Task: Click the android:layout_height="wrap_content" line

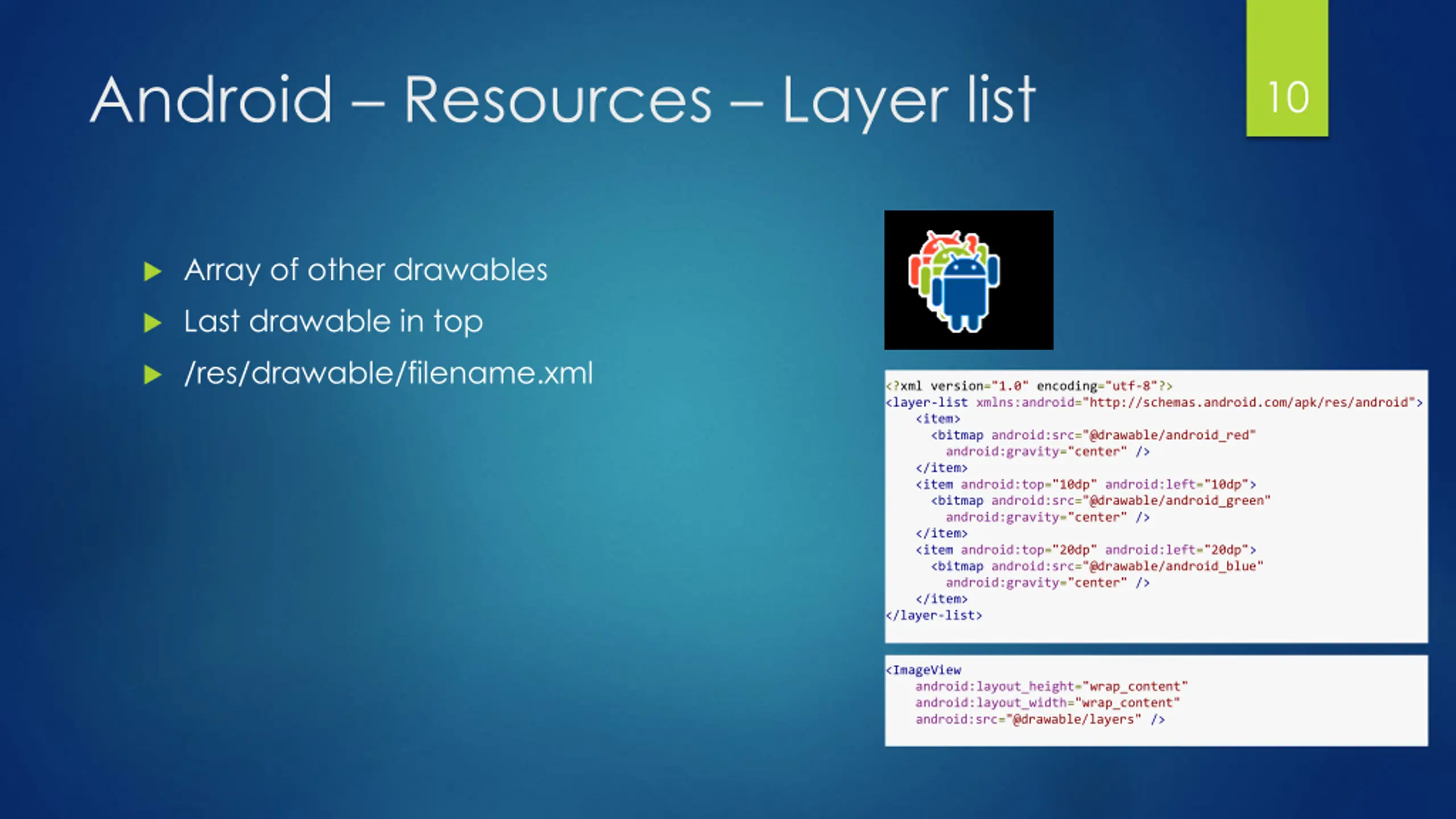Action: [x=1052, y=686]
